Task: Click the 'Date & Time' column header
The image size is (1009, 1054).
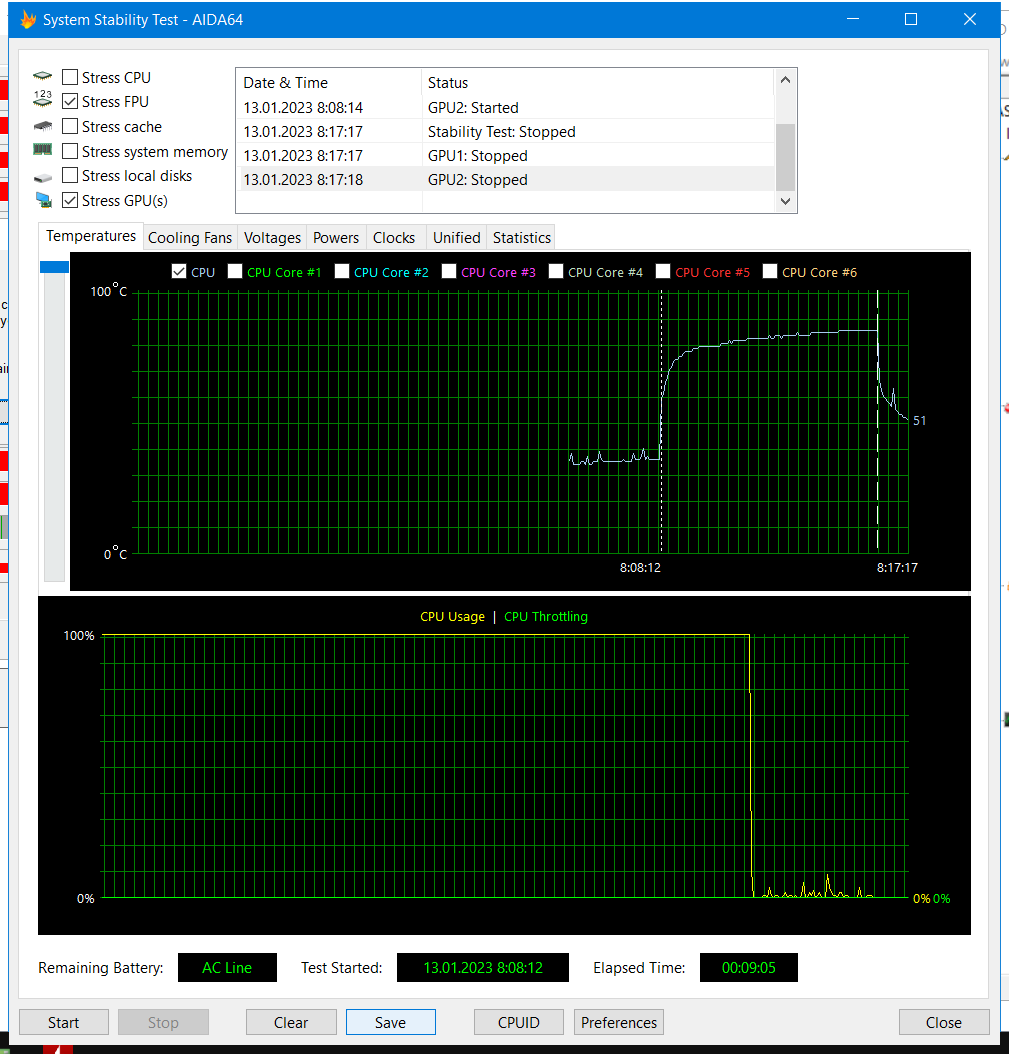Action: click(x=329, y=83)
